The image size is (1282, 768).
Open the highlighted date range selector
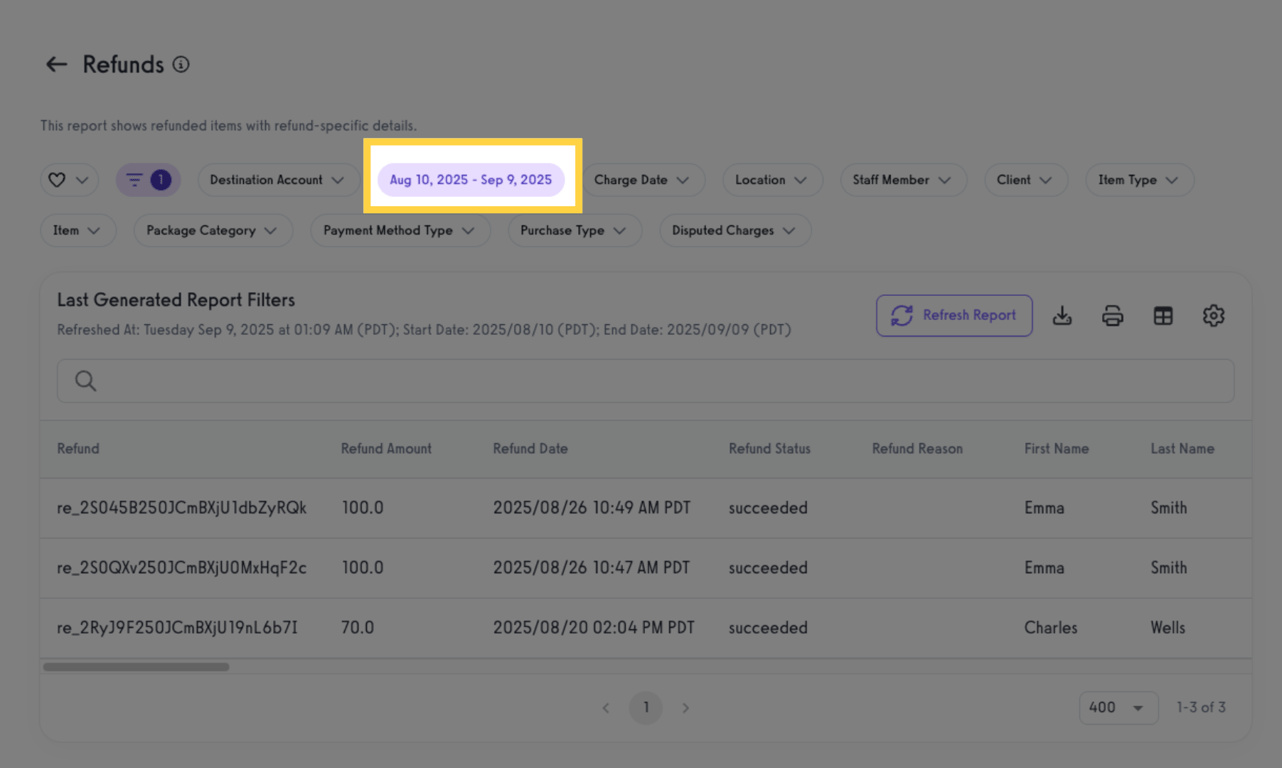pos(471,180)
